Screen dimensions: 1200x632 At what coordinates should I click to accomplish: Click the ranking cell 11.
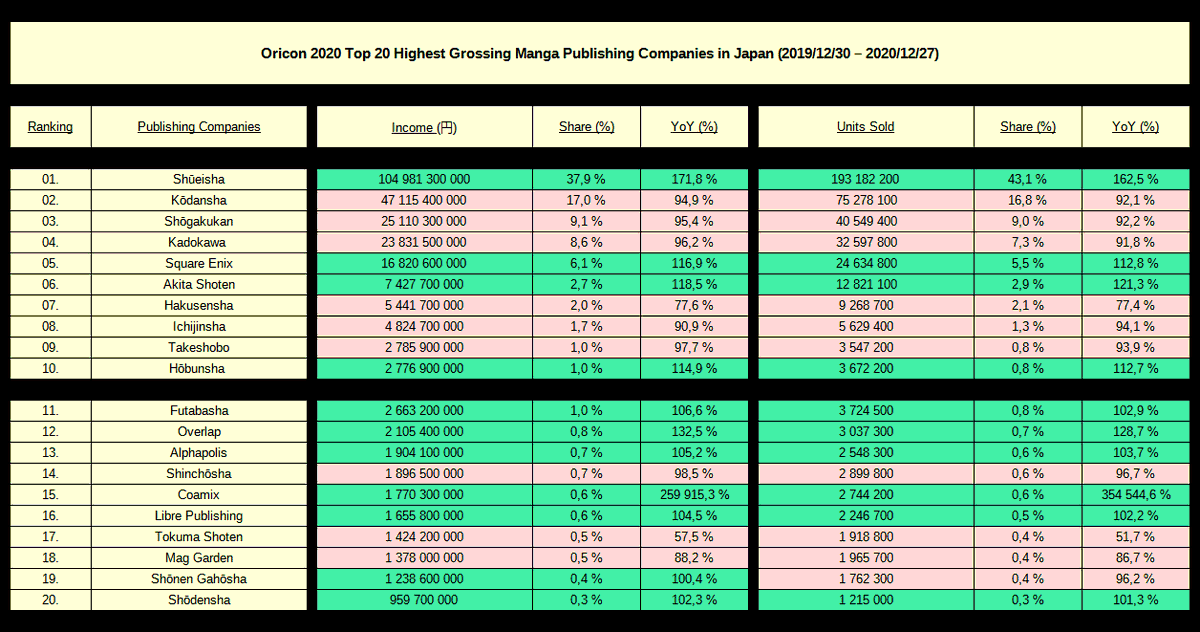point(50,411)
